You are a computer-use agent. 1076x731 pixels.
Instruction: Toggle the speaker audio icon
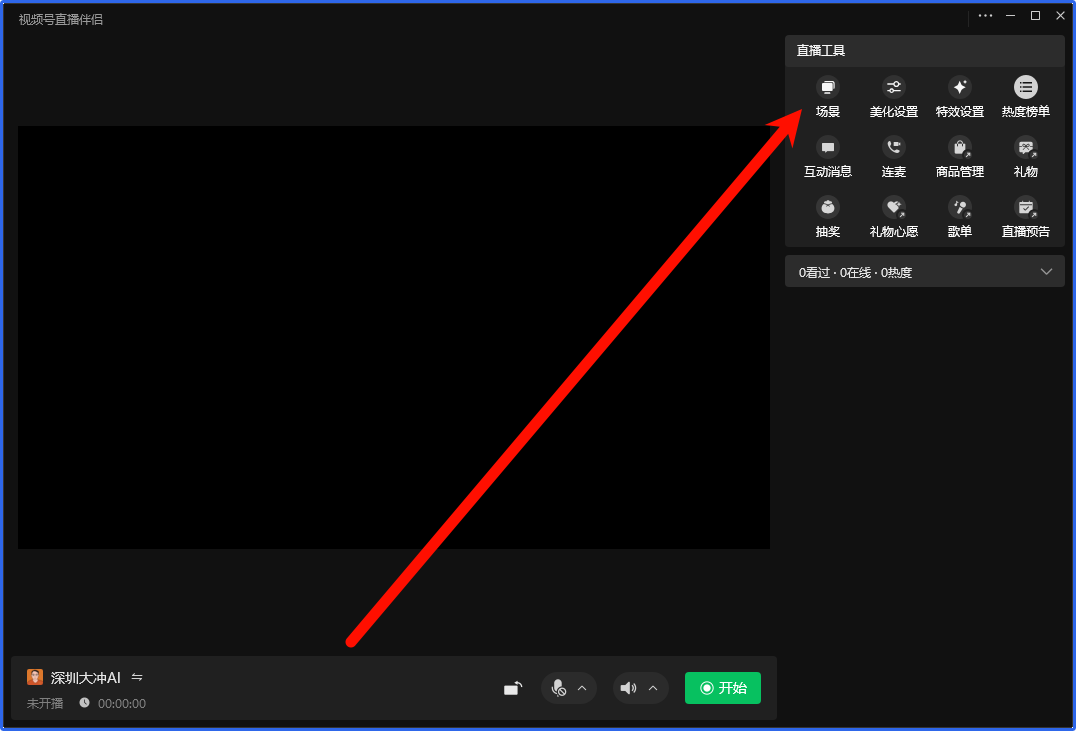coord(628,688)
